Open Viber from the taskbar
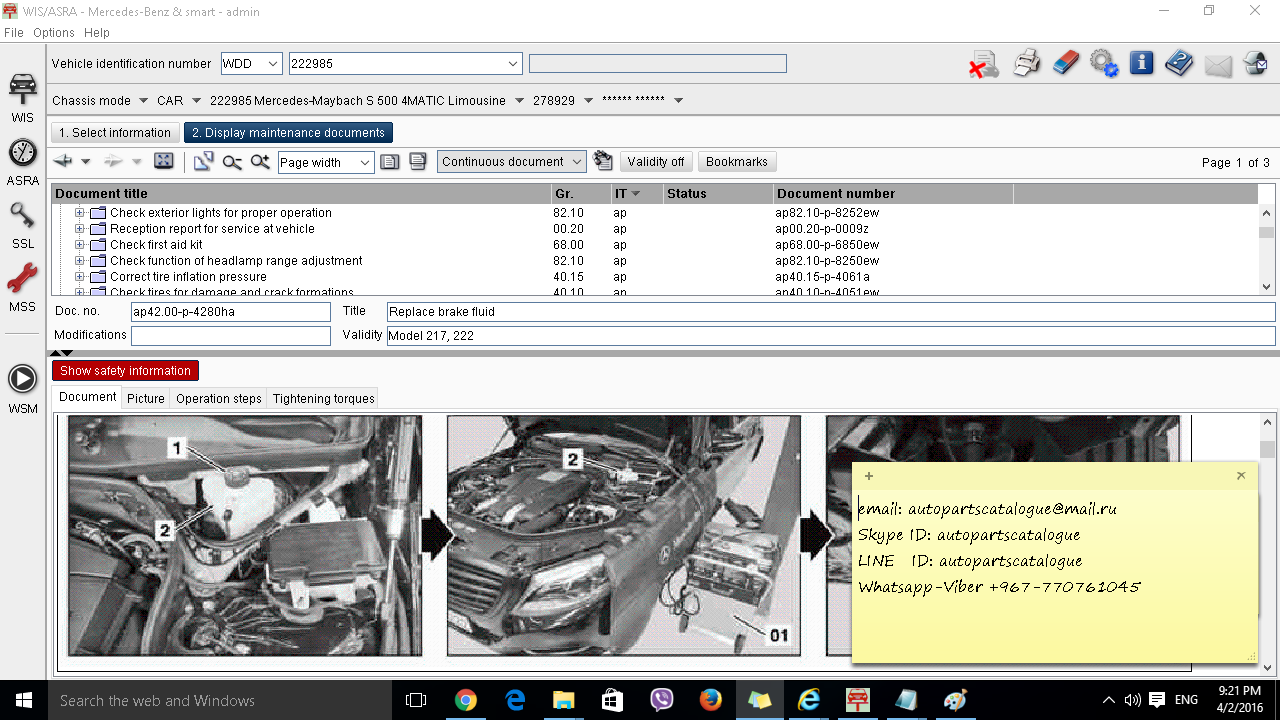Screen dimensions: 1280x720 [661, 700]
